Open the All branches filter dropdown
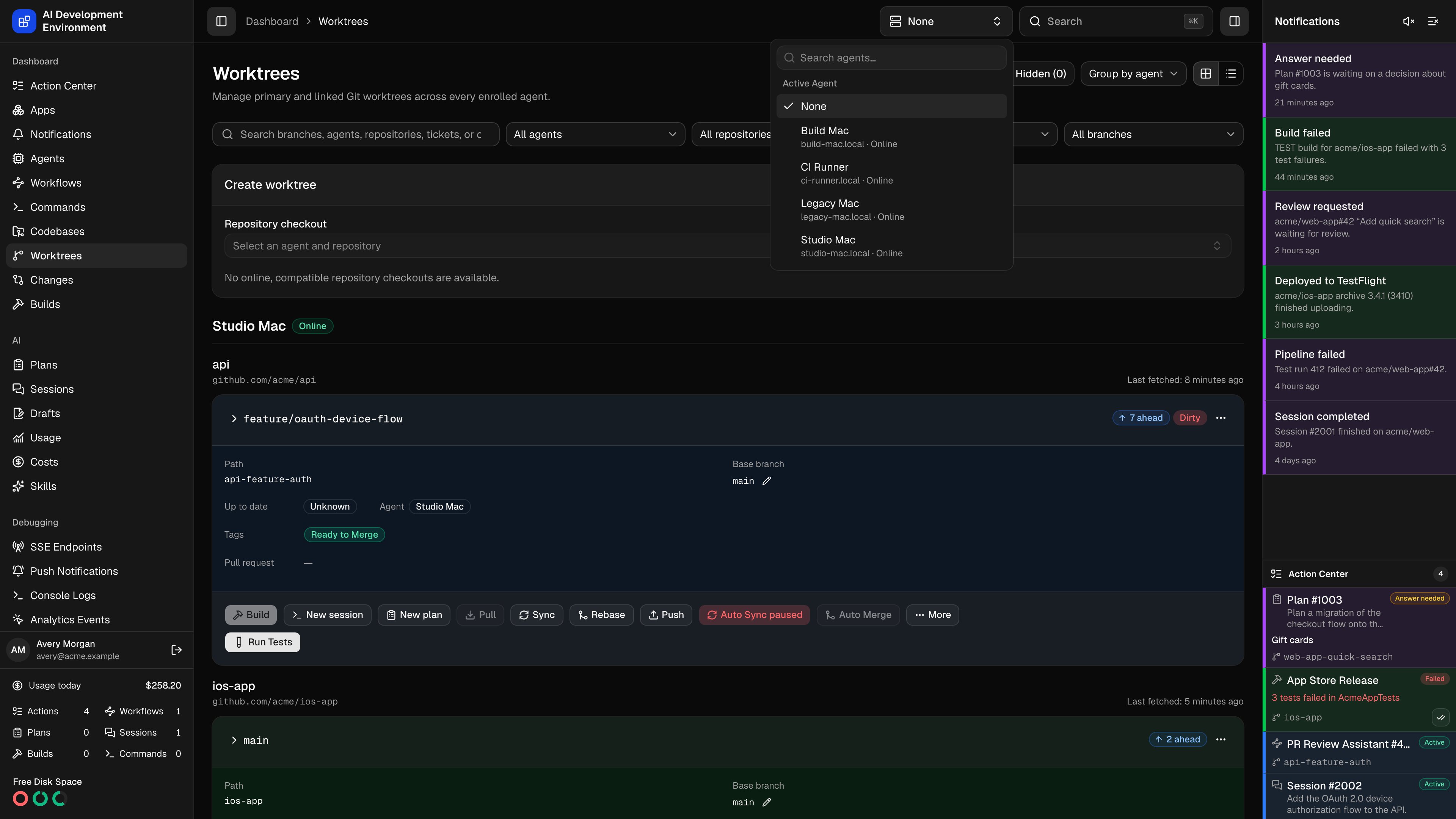Viewport: 1456px width, 819px height. tap(1153, 135)
